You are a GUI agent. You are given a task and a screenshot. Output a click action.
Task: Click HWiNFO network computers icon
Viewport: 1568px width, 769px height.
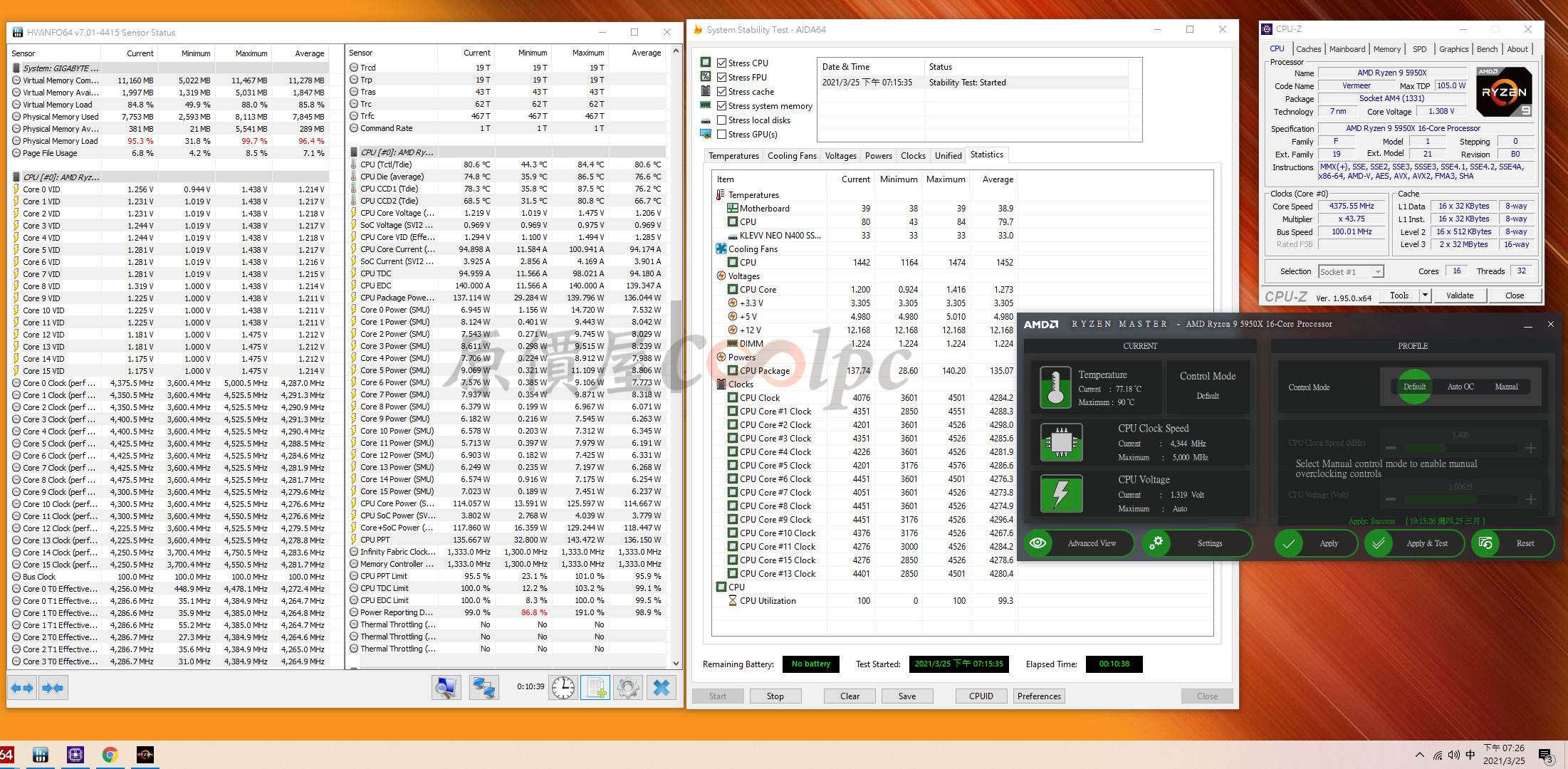(x=484, y=688)
